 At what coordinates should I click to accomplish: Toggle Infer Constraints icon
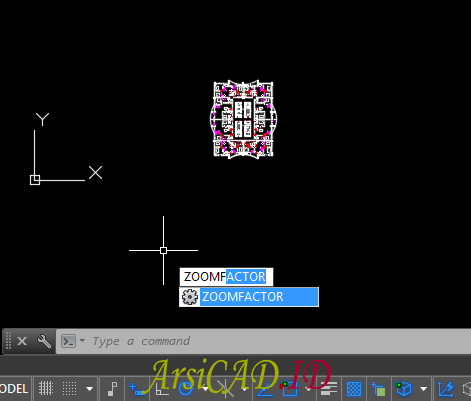pos(113,389)
